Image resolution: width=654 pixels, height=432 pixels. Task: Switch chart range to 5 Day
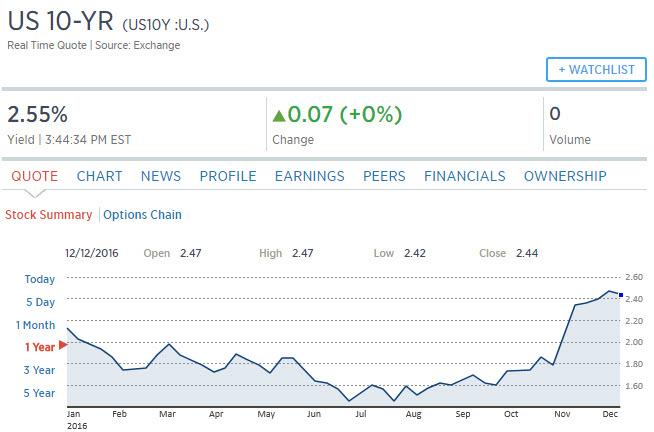pyautogui.click(x=40, y=302)
